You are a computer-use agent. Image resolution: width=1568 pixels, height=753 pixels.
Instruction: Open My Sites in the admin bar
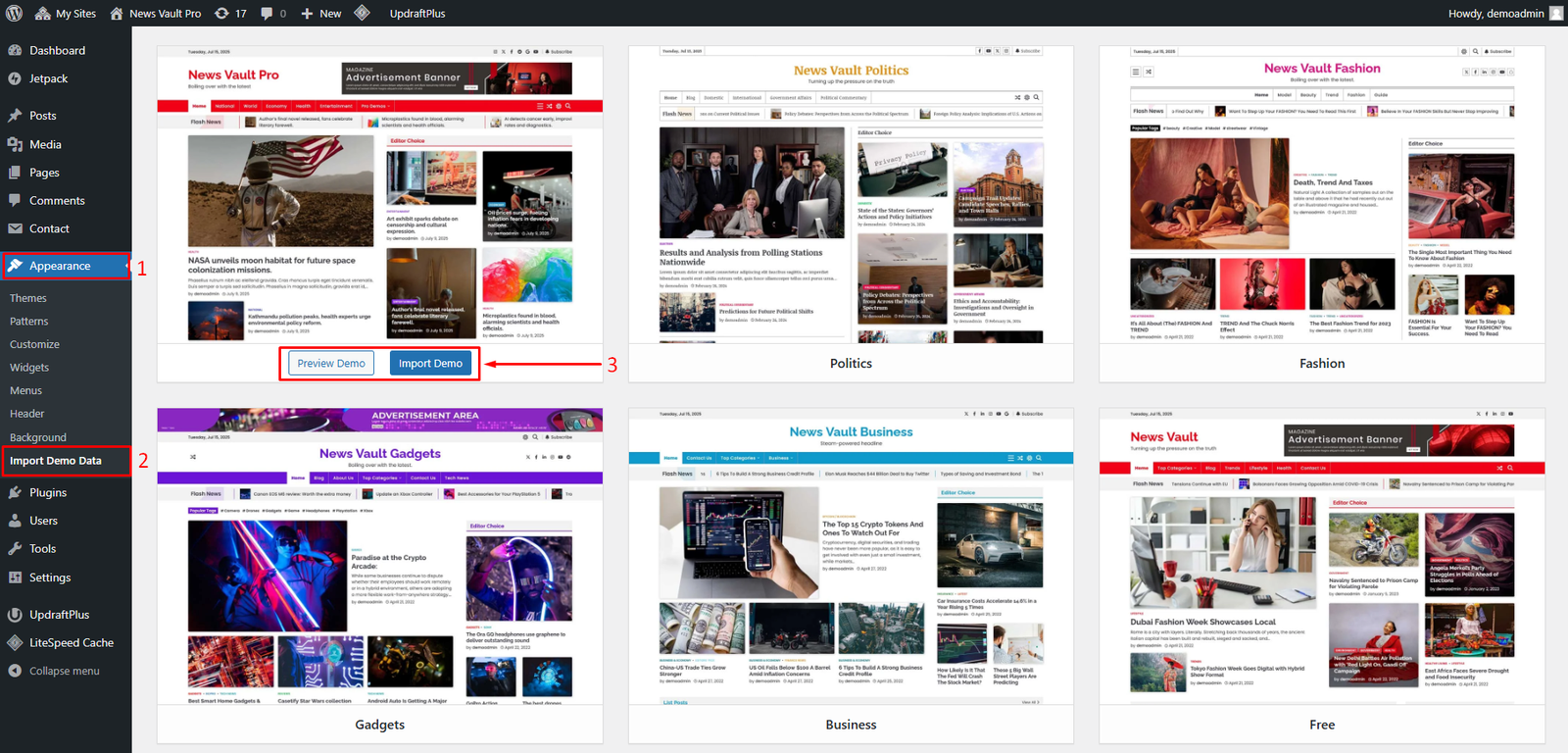coord(66,13)
